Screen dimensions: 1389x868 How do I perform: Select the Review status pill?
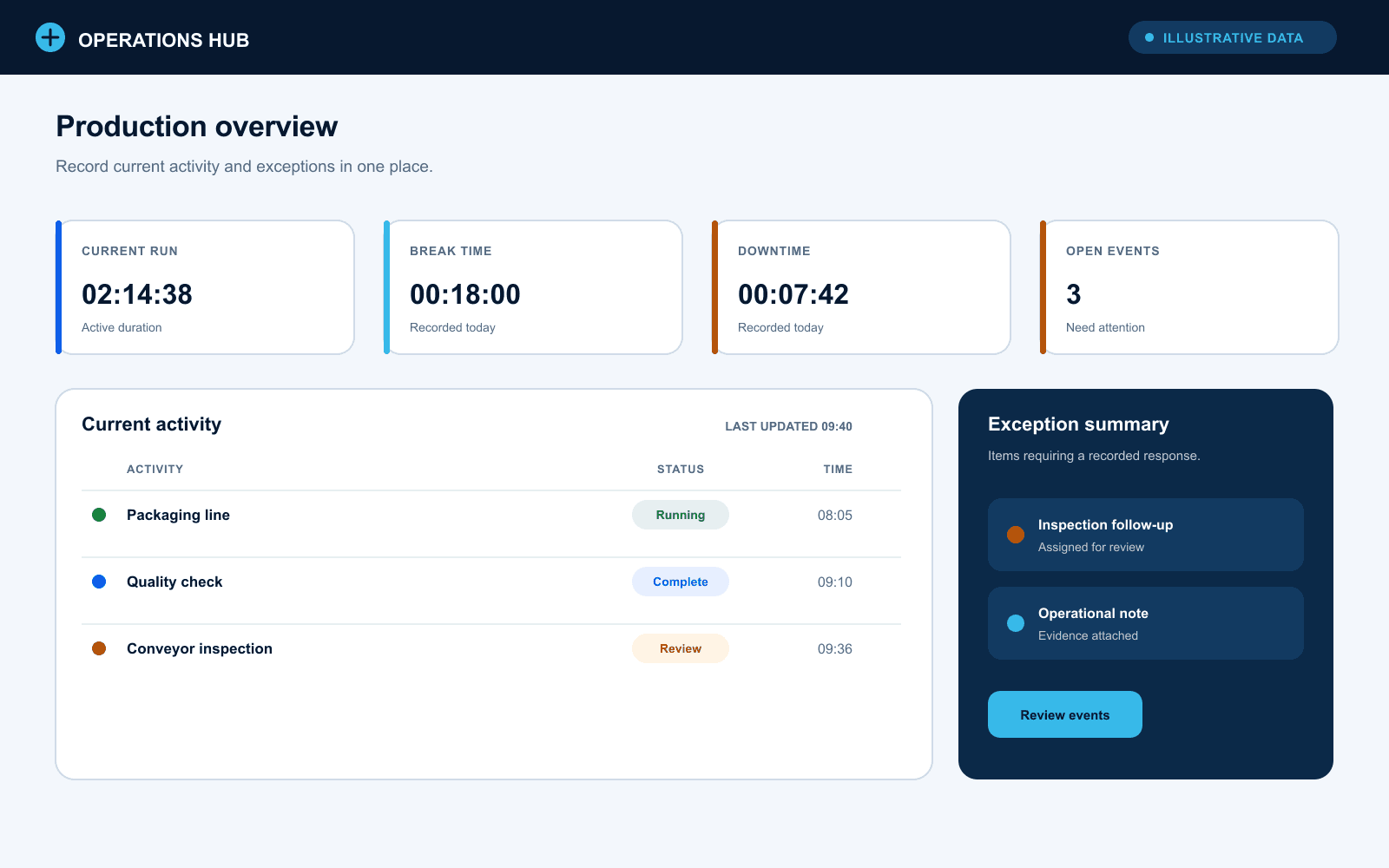(x=681, y=648)
